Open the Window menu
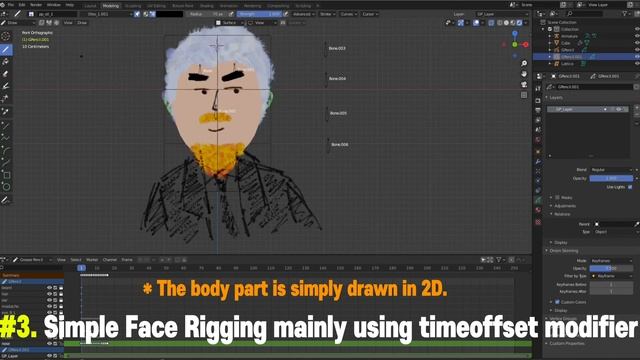 pos(53,5)
